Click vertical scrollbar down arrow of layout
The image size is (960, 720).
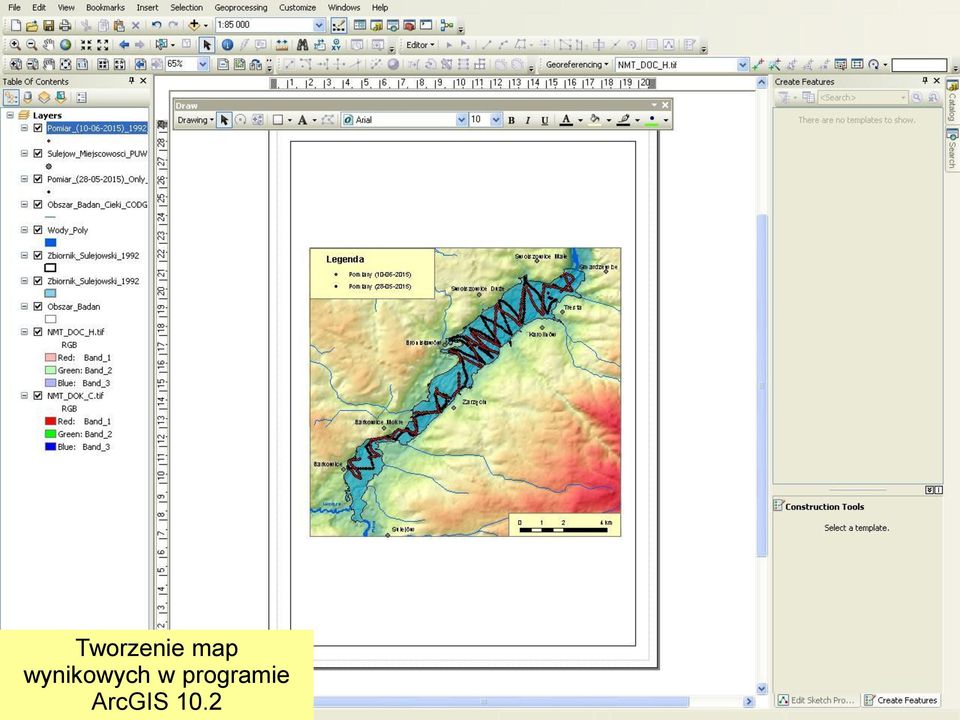(762, 688)
